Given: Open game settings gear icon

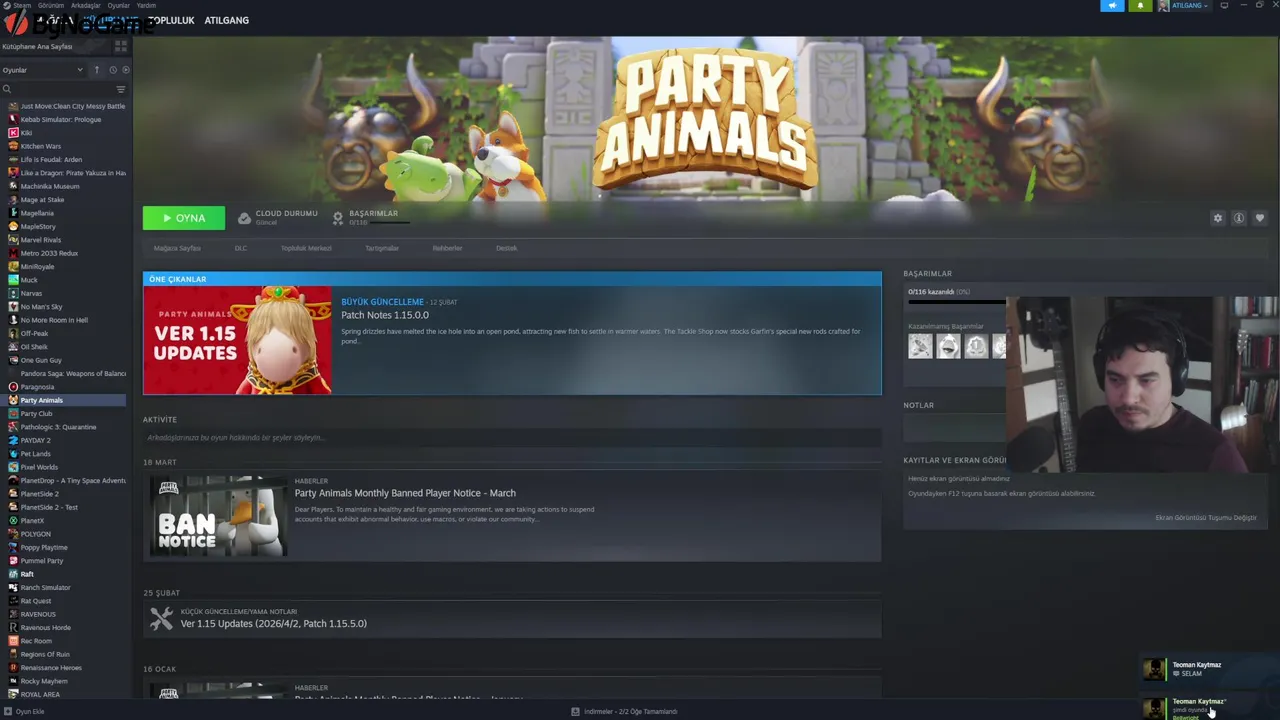Looking at the screenshot, I should (1217, 218).
